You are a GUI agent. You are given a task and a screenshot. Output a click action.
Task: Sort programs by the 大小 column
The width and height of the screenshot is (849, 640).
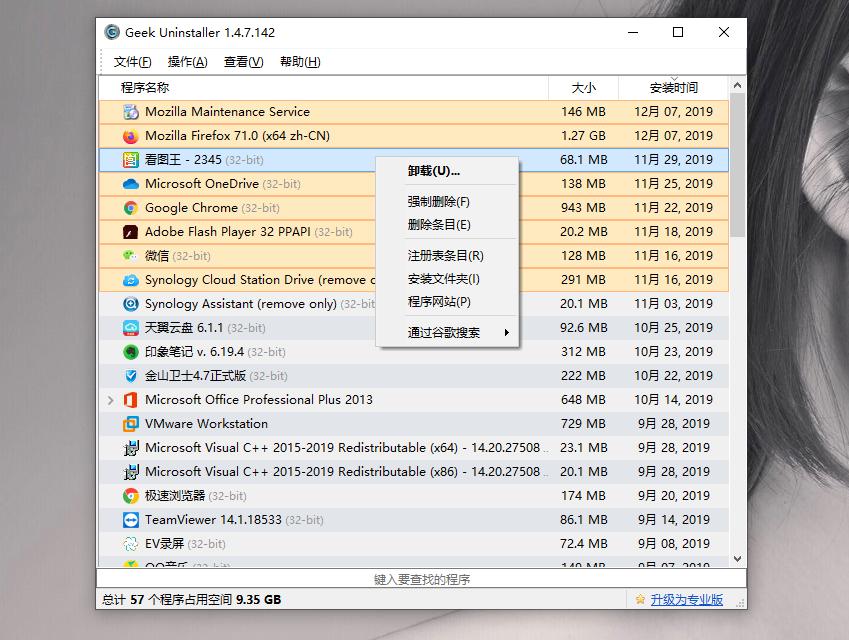tap(584, 87)
